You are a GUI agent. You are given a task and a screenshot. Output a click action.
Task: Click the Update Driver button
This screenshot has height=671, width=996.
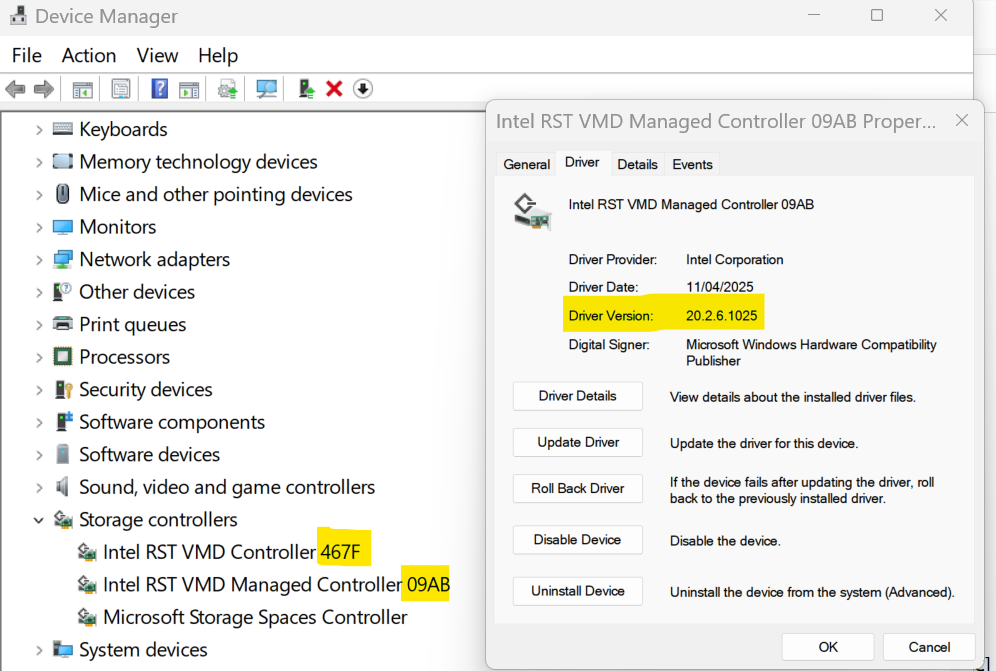(x=577, y=442)
